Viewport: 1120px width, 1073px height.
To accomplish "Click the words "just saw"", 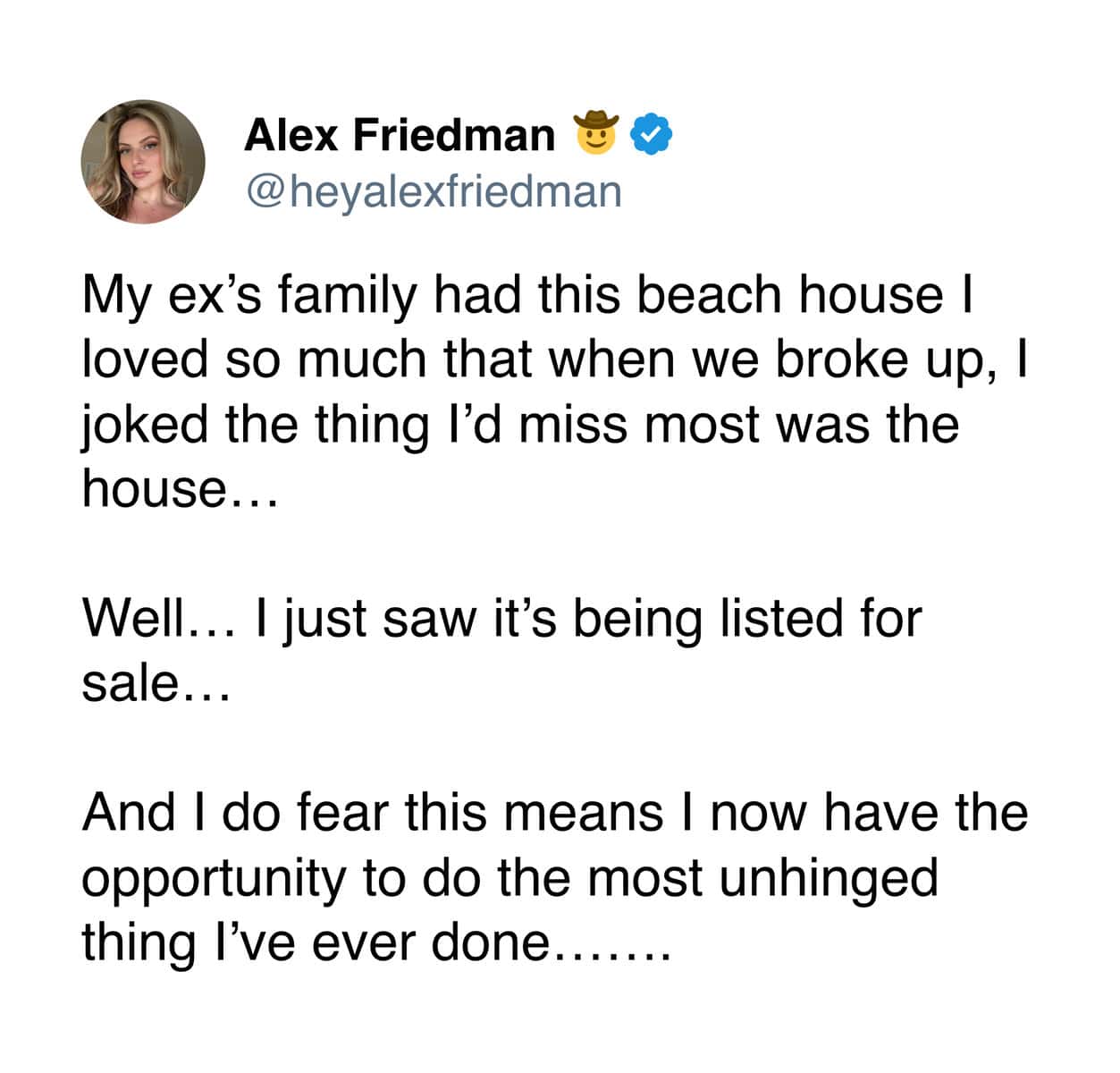I will pyautogui.click(x=382, y=619).
